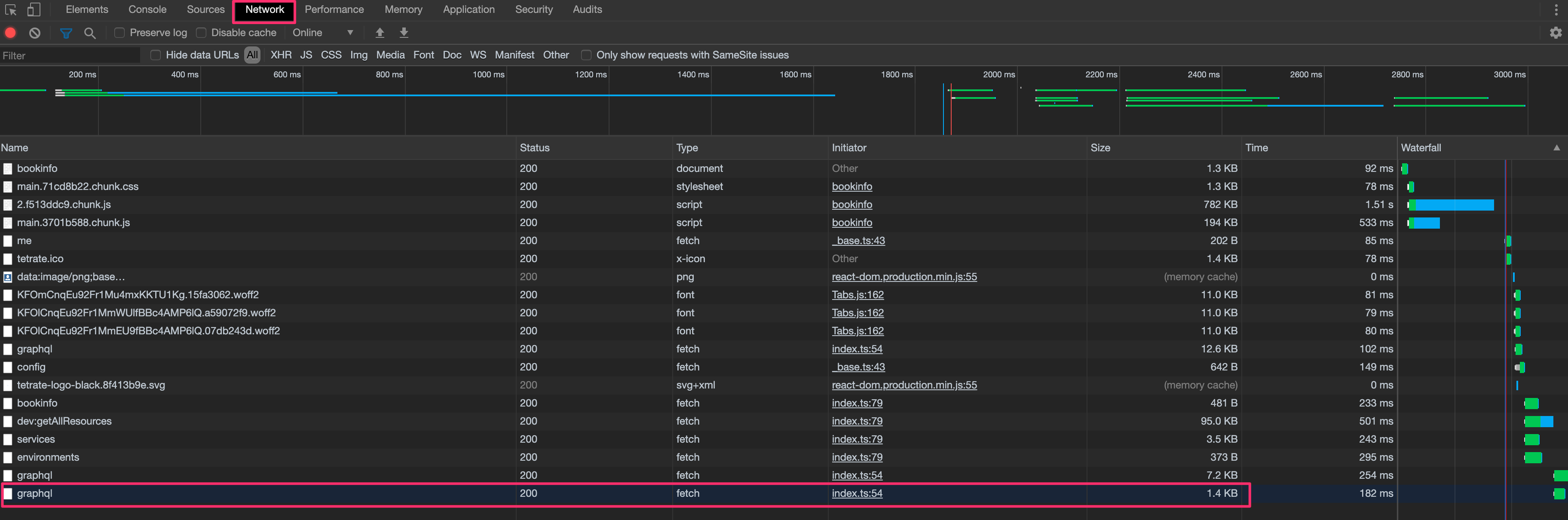The width and height of the screenshot is (1568, 520).
Task: Check Only show requests with SameSite issues
Action: 585,55
